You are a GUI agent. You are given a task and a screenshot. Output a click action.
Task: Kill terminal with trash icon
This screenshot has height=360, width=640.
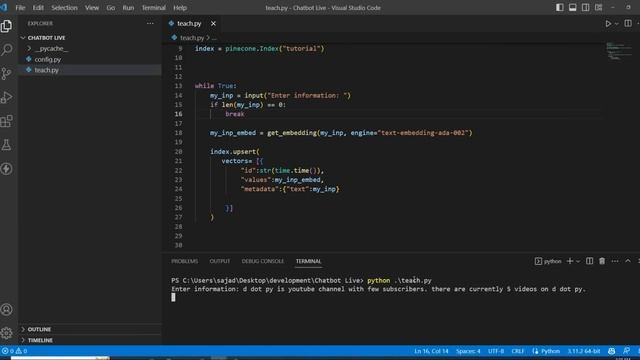602,261
